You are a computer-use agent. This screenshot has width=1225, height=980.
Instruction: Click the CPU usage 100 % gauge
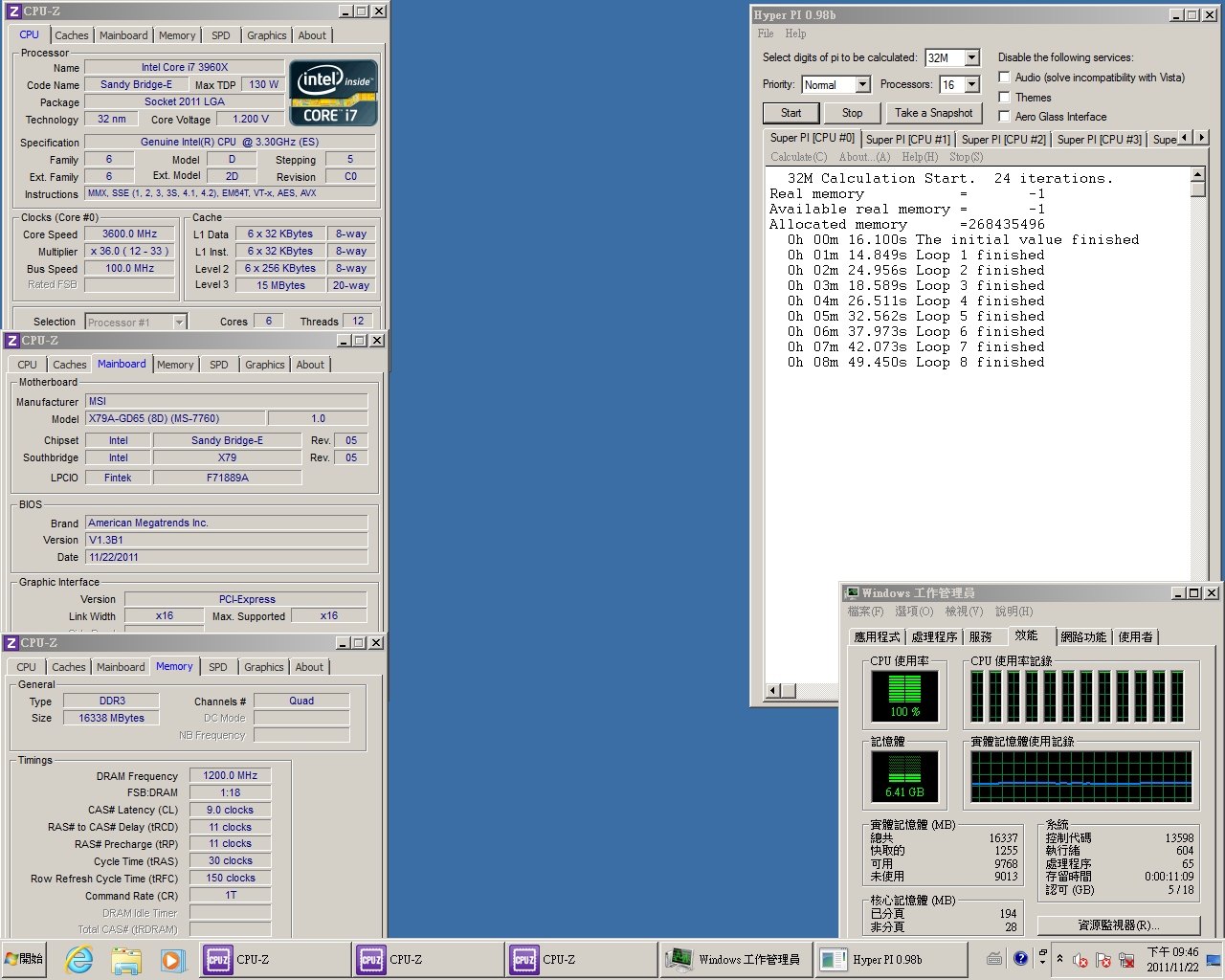[x=904, y=696]
